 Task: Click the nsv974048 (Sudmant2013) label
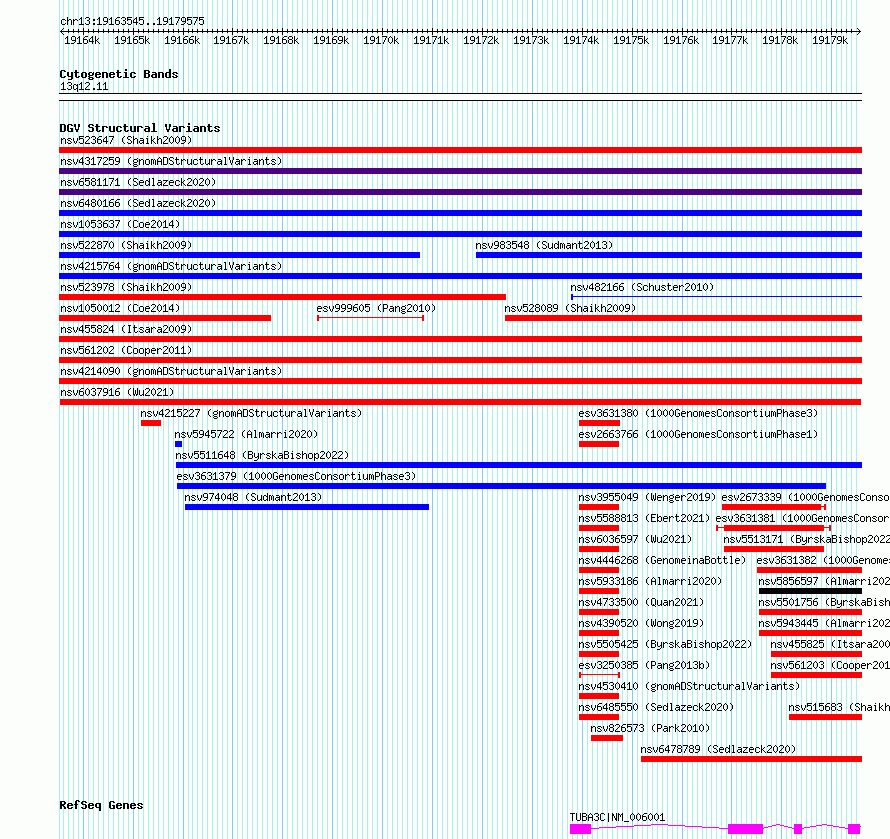coord(253,497)
